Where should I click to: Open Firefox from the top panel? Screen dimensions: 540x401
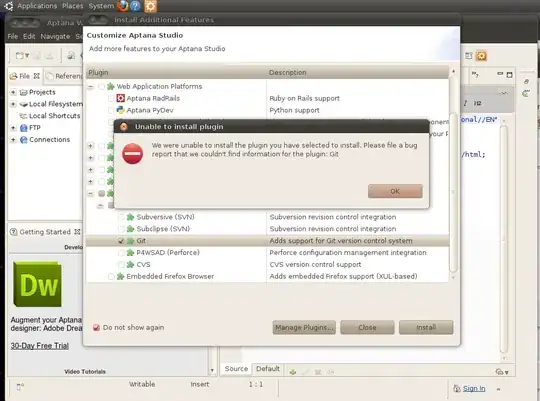(x=122, y=6)
